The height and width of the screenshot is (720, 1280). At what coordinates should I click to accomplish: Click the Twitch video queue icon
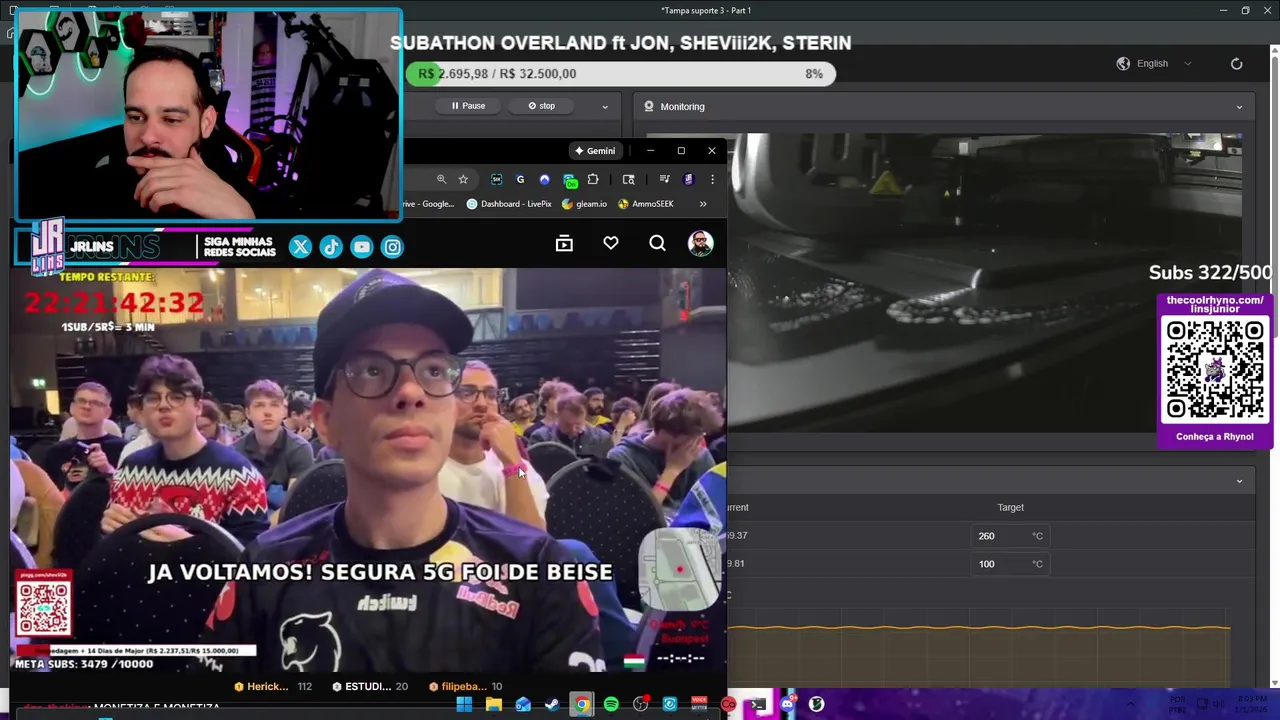point(564,243)
